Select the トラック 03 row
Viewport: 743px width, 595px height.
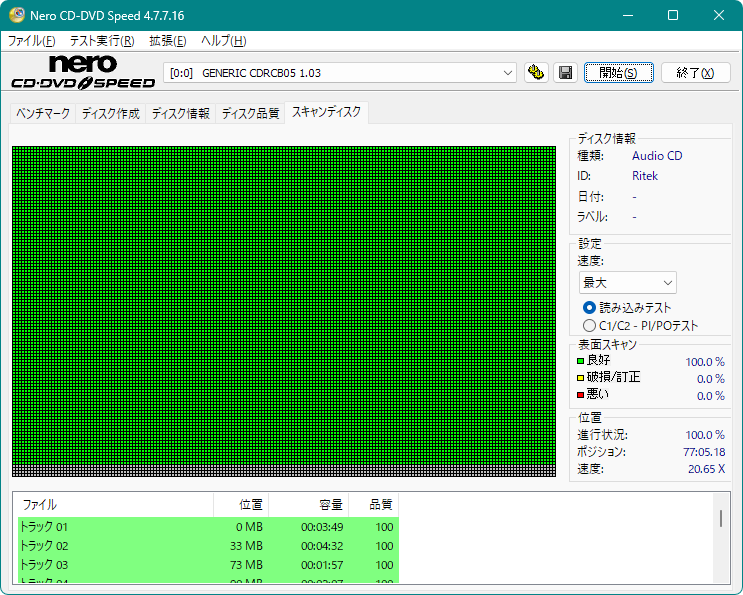208,565
